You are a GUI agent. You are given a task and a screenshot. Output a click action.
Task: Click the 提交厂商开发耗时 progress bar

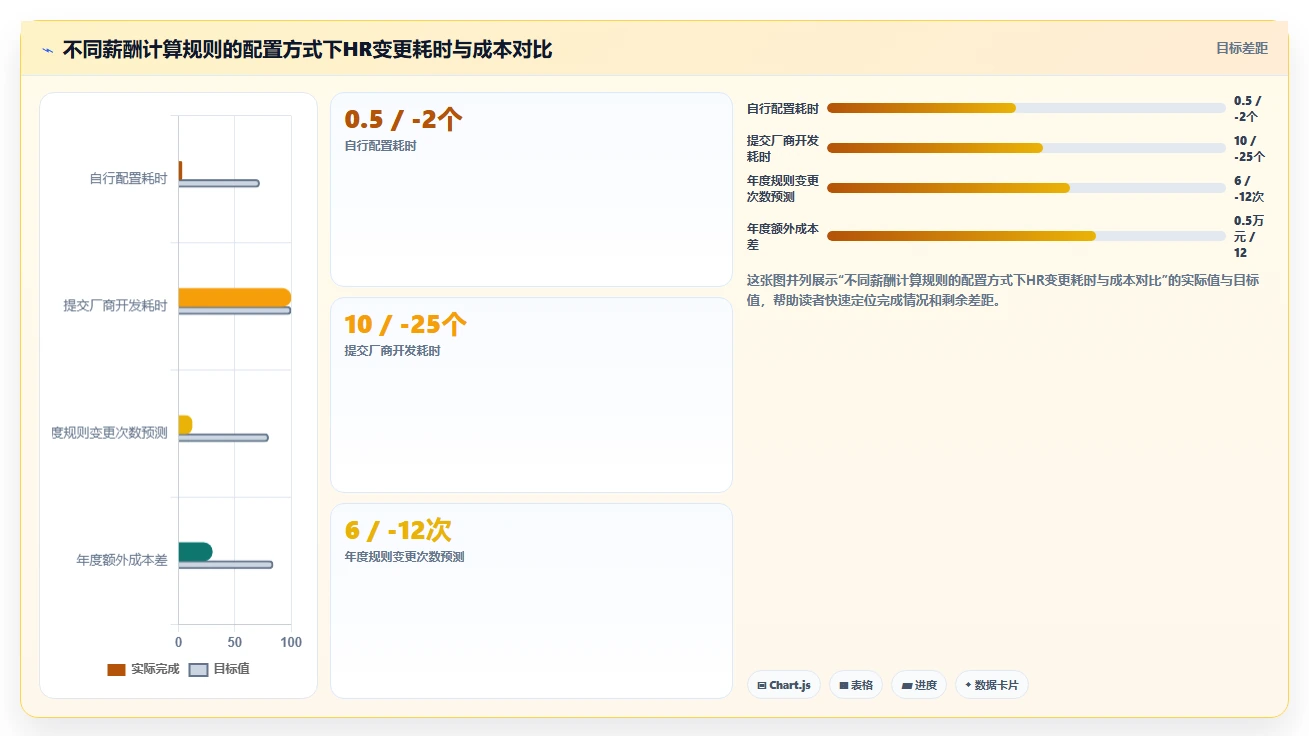tap(1026, 148)
